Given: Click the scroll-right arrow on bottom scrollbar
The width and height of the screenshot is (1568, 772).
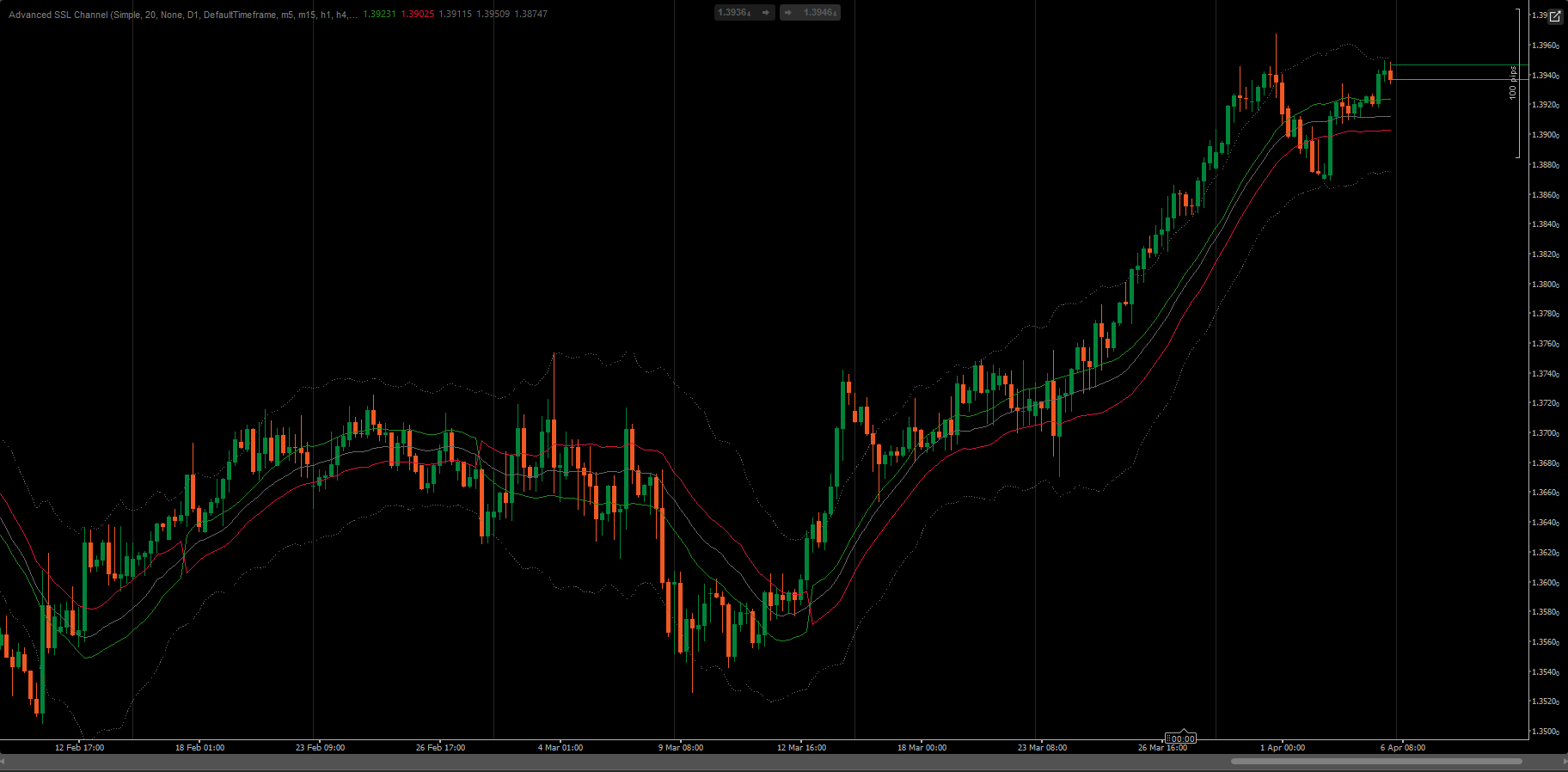Looking at the screenshot, I should coord(1563,761).
